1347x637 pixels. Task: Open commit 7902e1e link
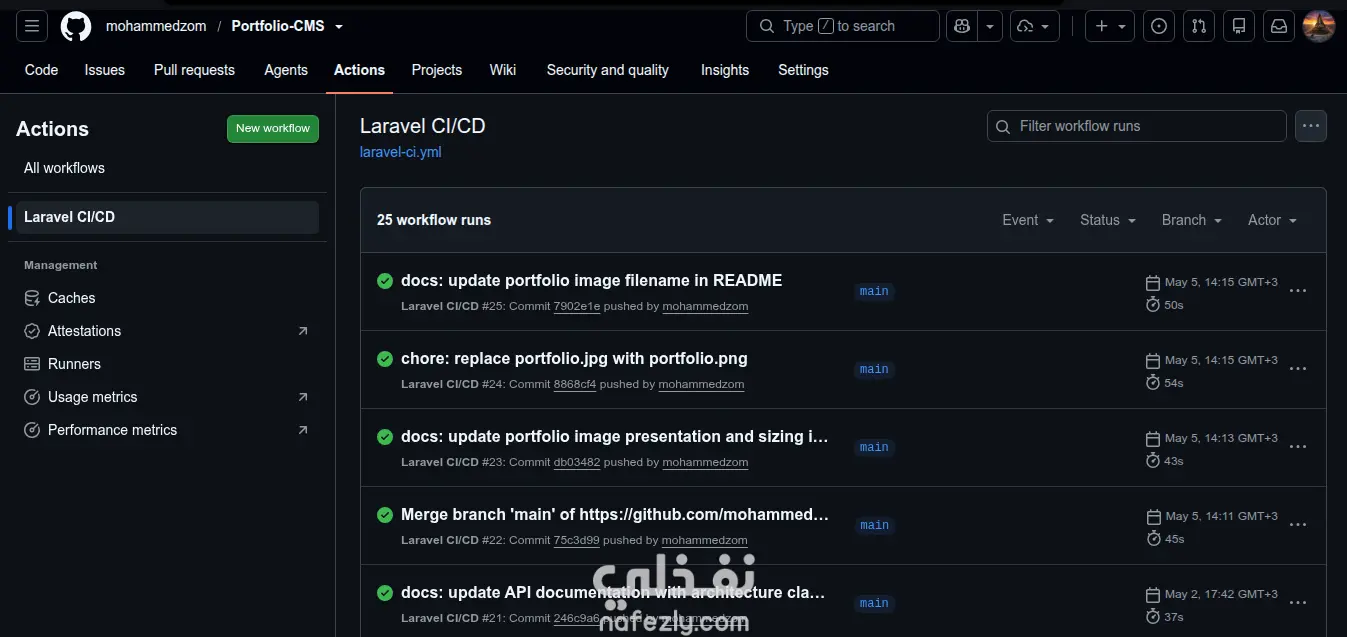(x=577, y=306)
